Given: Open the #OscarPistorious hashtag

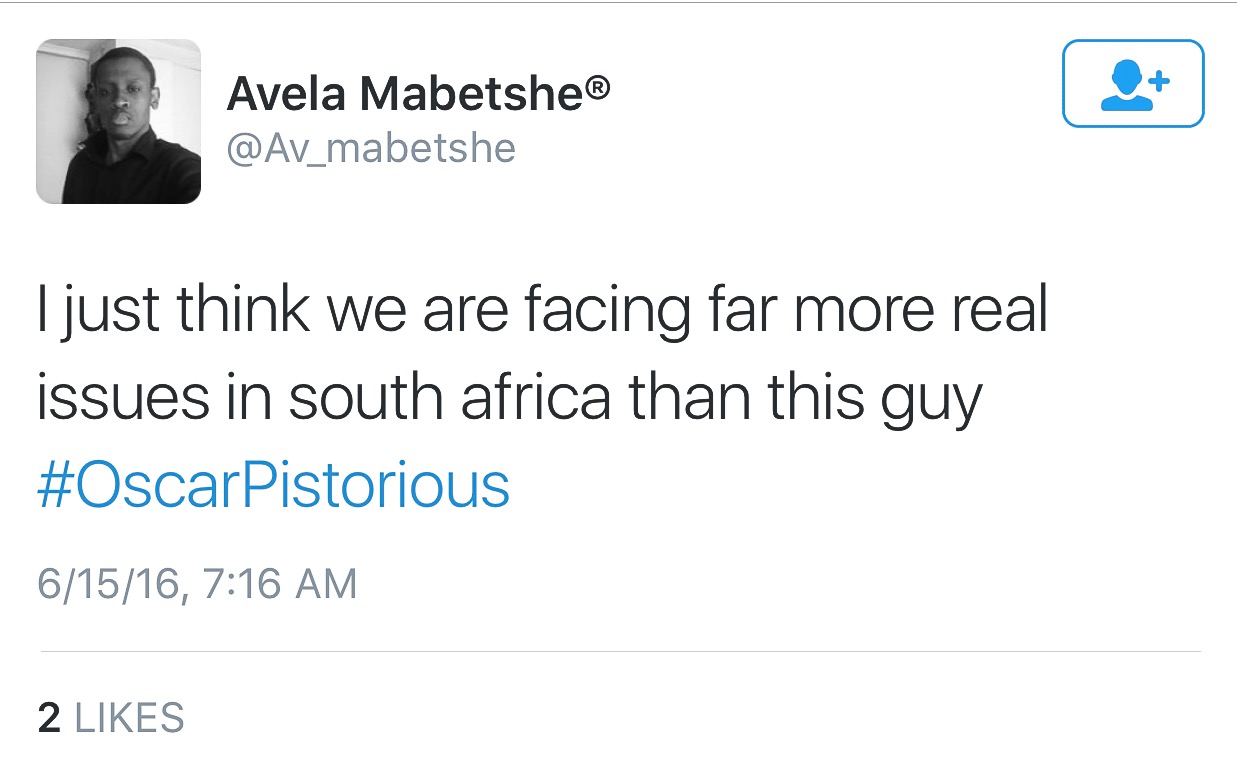Looking at the screenshot, I should (x=273, y=484).
